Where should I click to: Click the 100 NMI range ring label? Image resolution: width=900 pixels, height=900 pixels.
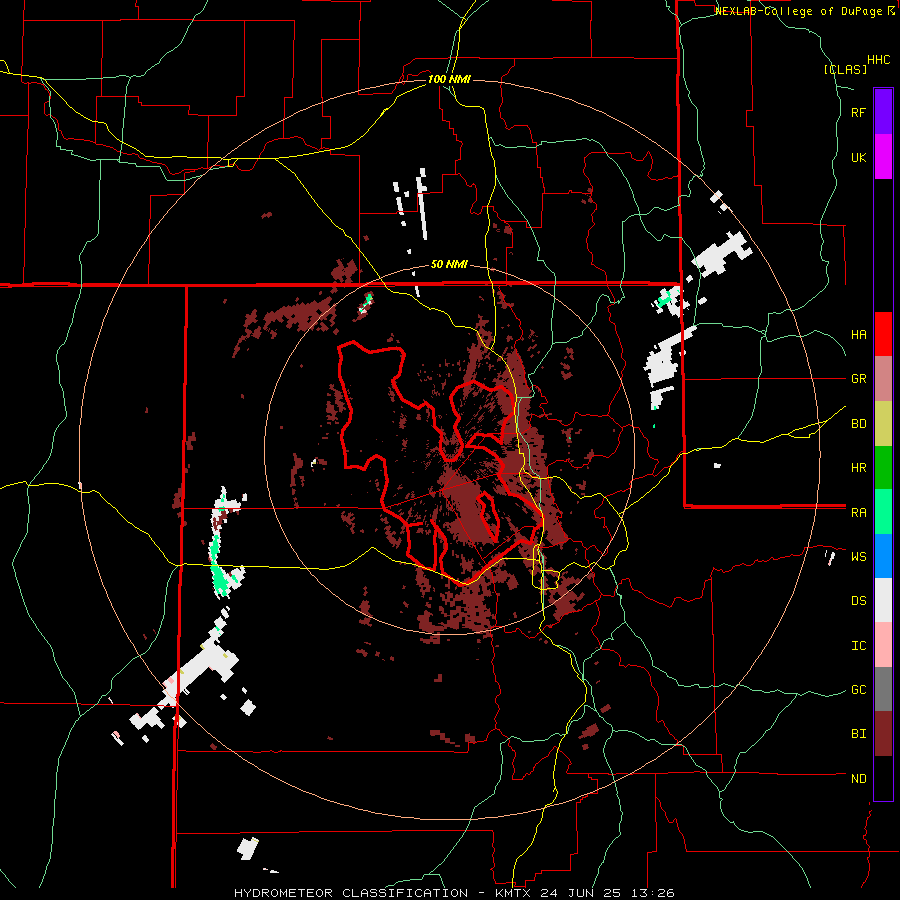click(449, 79)
